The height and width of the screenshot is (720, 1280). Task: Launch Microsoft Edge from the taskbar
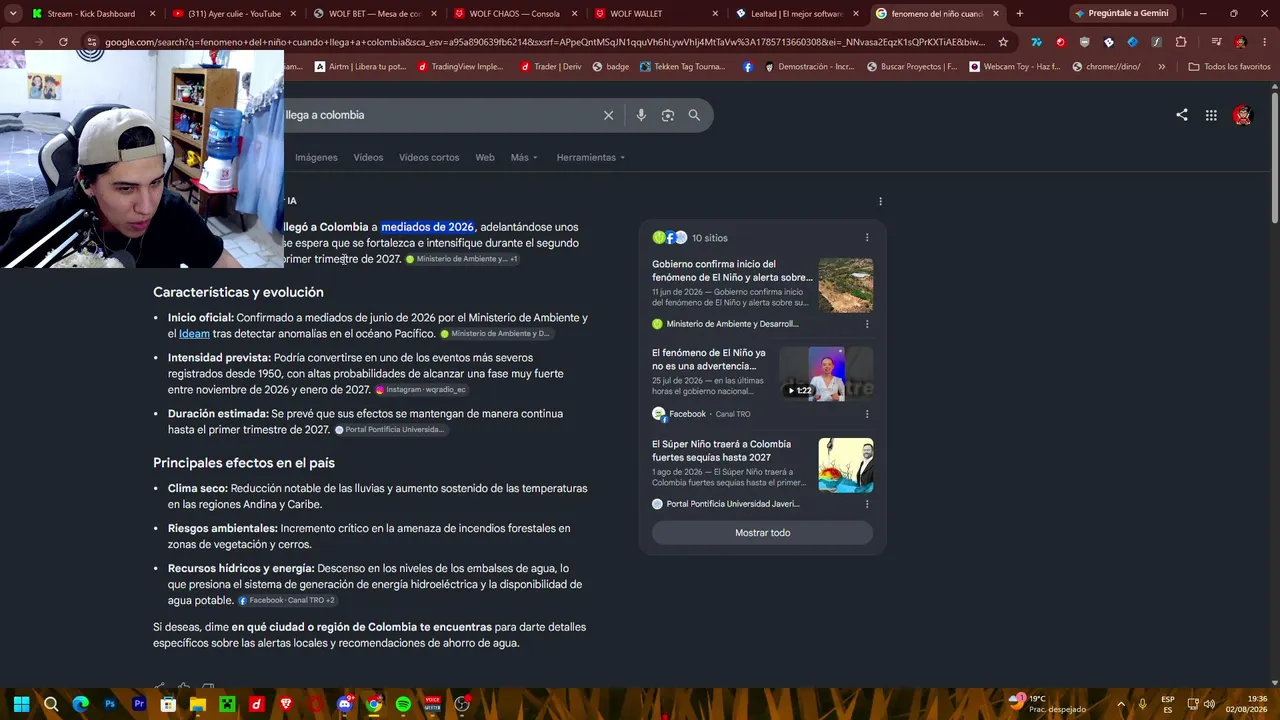(80, 704)
